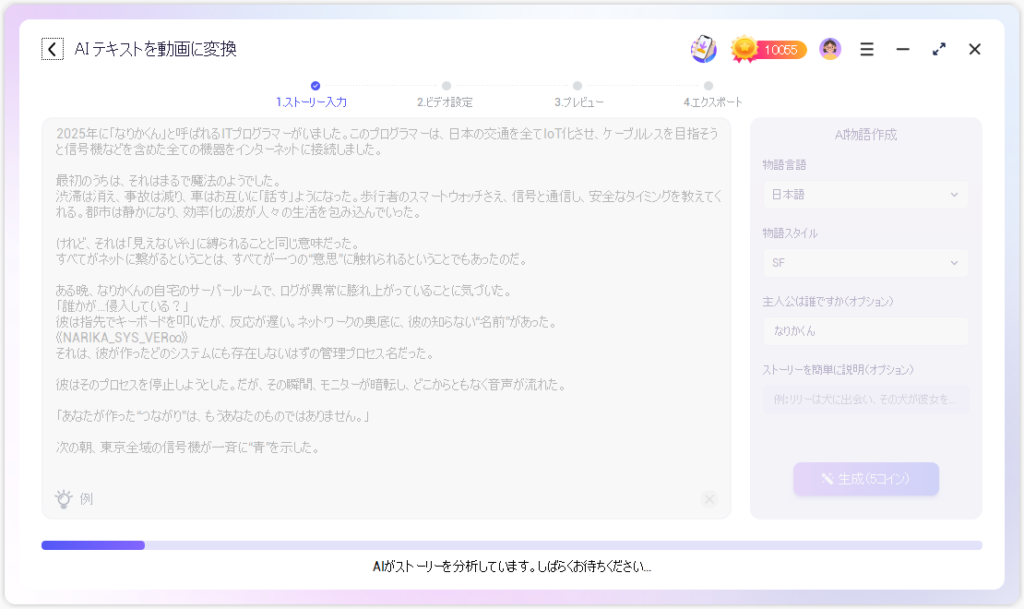Click the back arrow beside the title

tap(52, 49)
